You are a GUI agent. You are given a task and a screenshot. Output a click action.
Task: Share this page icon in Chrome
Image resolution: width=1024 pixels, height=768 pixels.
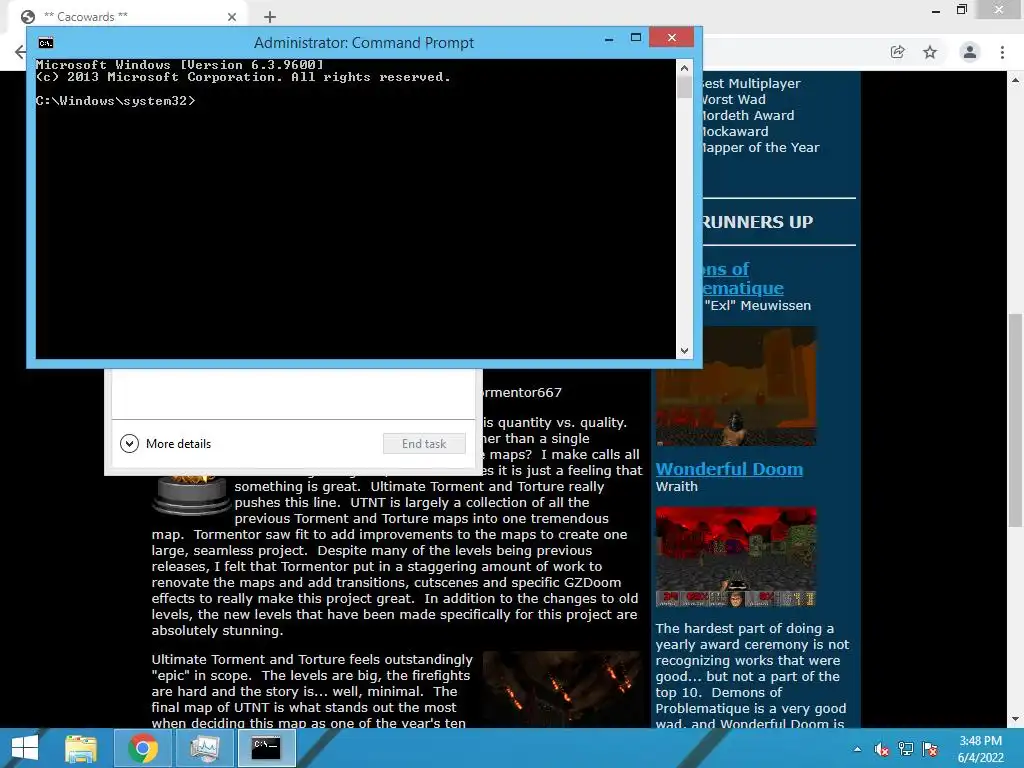tap(898, 52)
